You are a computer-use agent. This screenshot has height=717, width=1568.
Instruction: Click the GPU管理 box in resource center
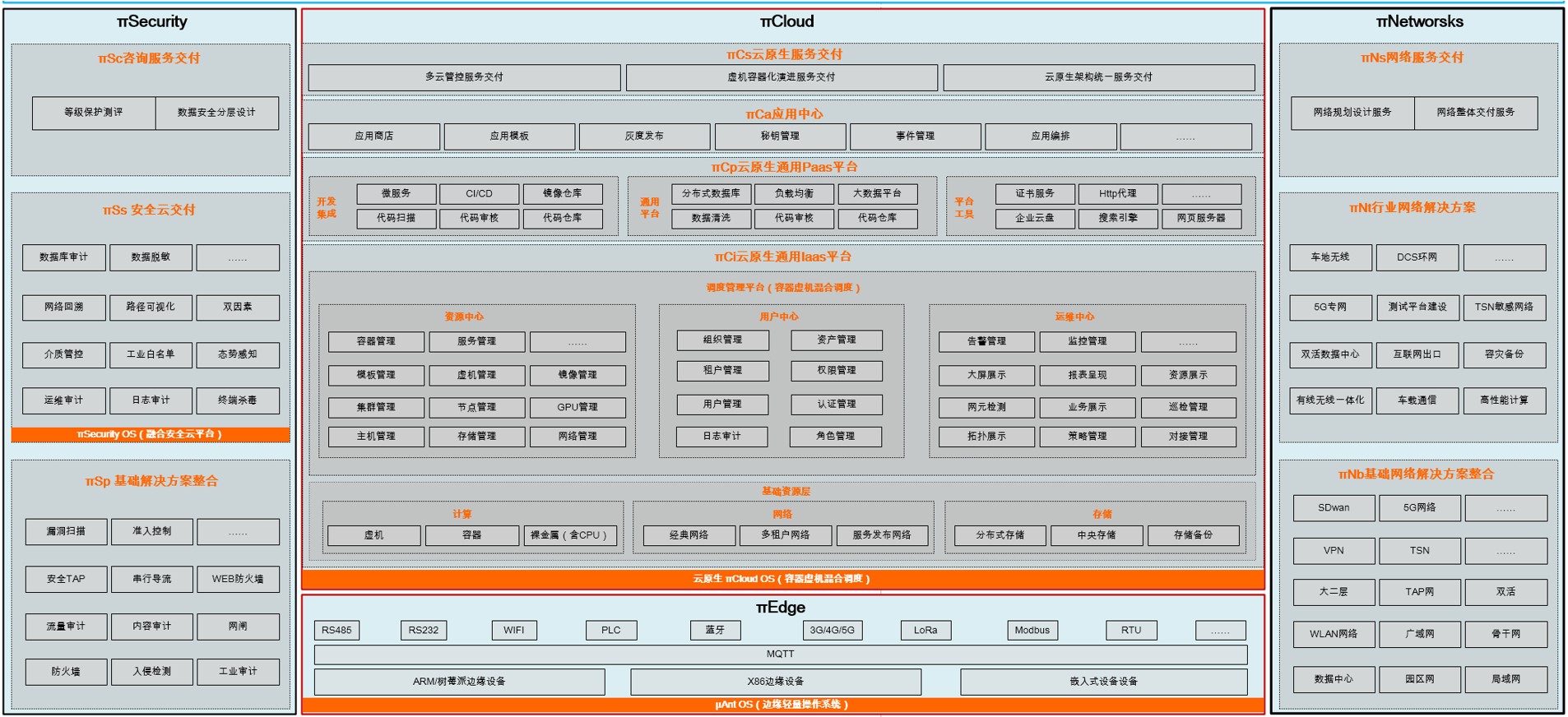click(578, 407)
